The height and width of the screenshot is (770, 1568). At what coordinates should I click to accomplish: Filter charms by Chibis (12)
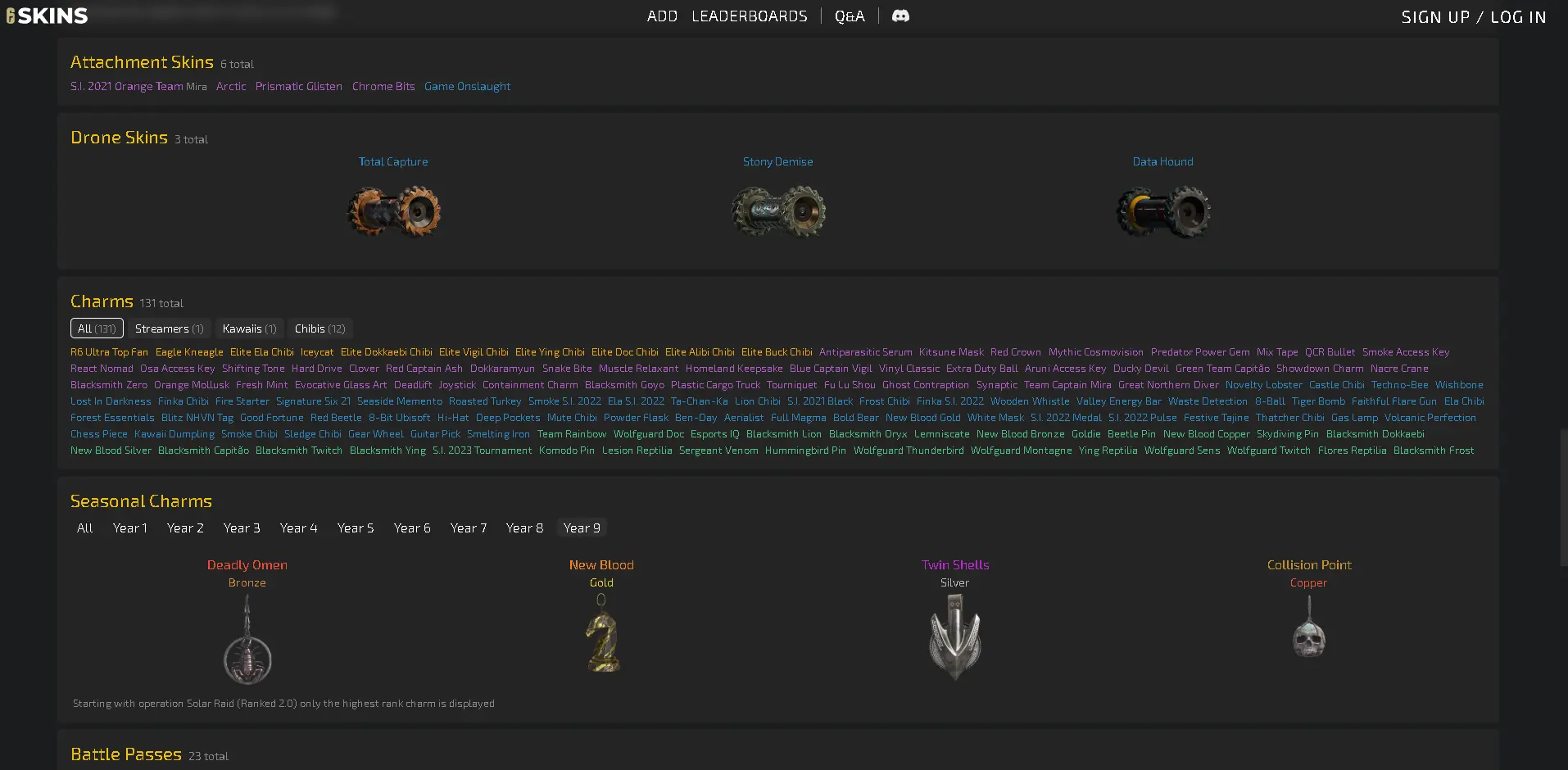pyautogui.click(x=319, y=328)
